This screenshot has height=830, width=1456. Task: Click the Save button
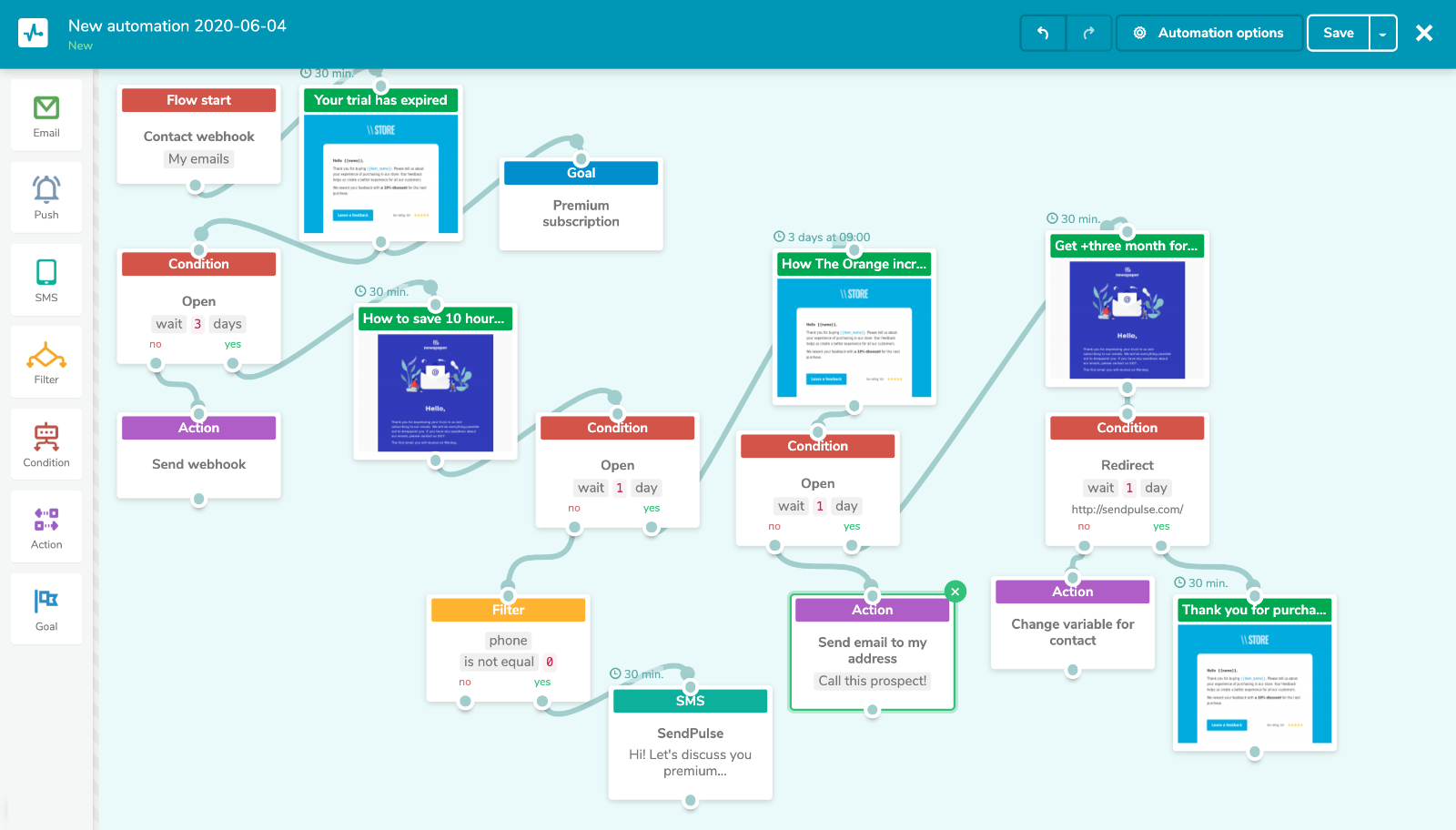[x=1338, y=32]
